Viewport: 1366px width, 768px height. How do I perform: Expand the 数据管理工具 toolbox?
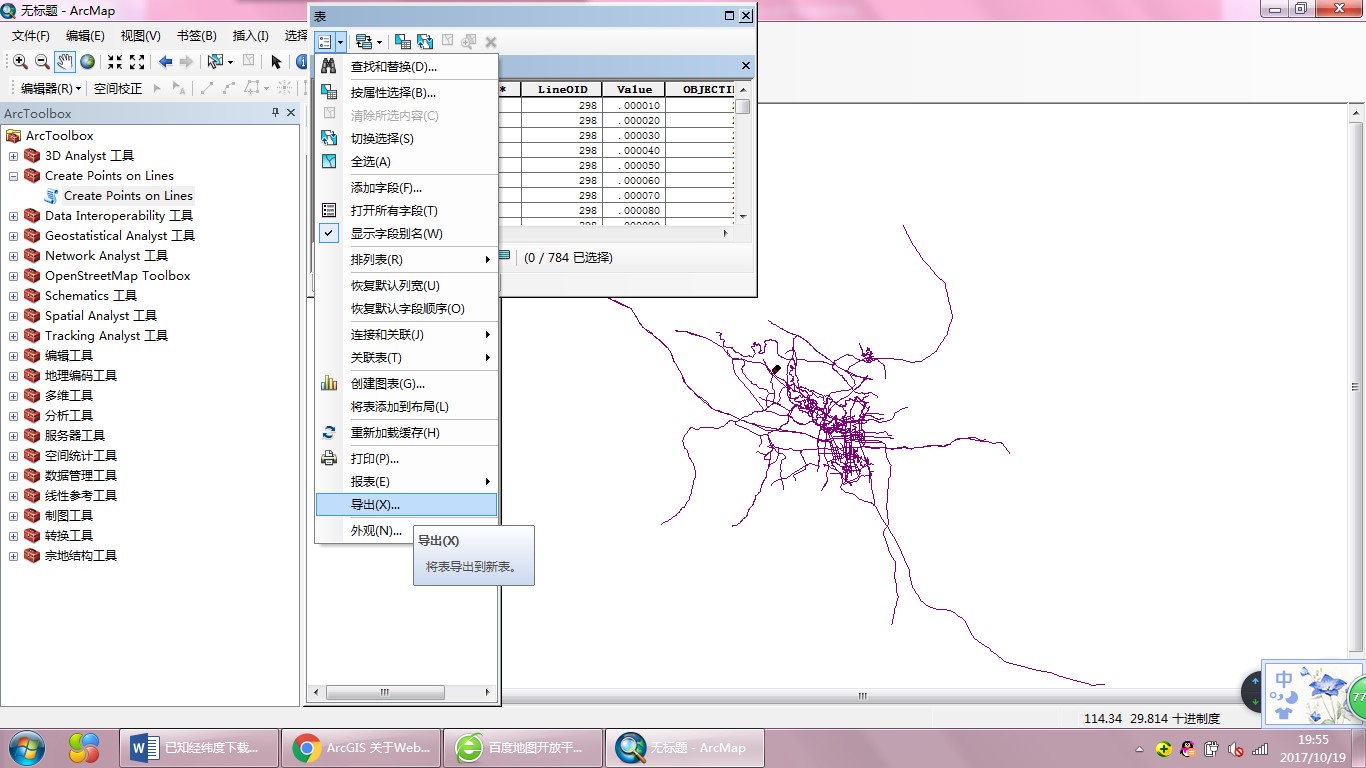click(13, 476)
